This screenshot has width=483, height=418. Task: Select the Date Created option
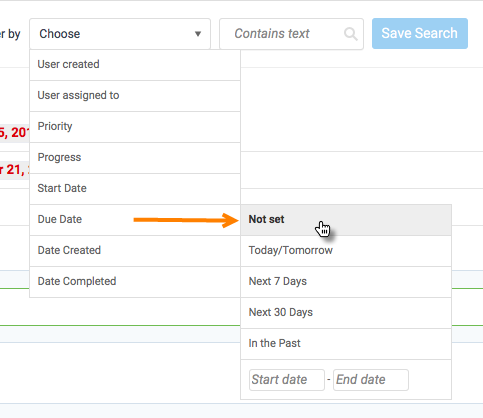135,251
